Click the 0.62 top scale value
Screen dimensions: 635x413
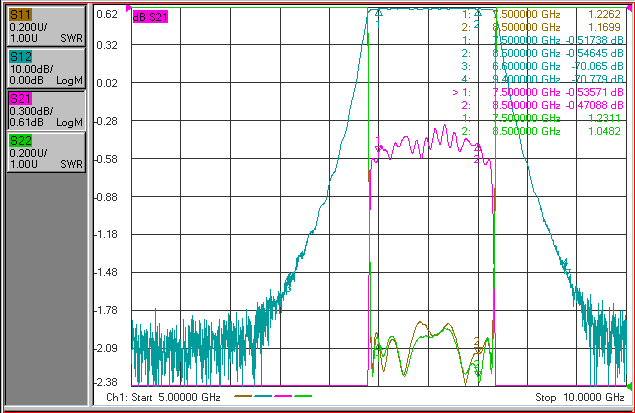click(x=107, y=14)
